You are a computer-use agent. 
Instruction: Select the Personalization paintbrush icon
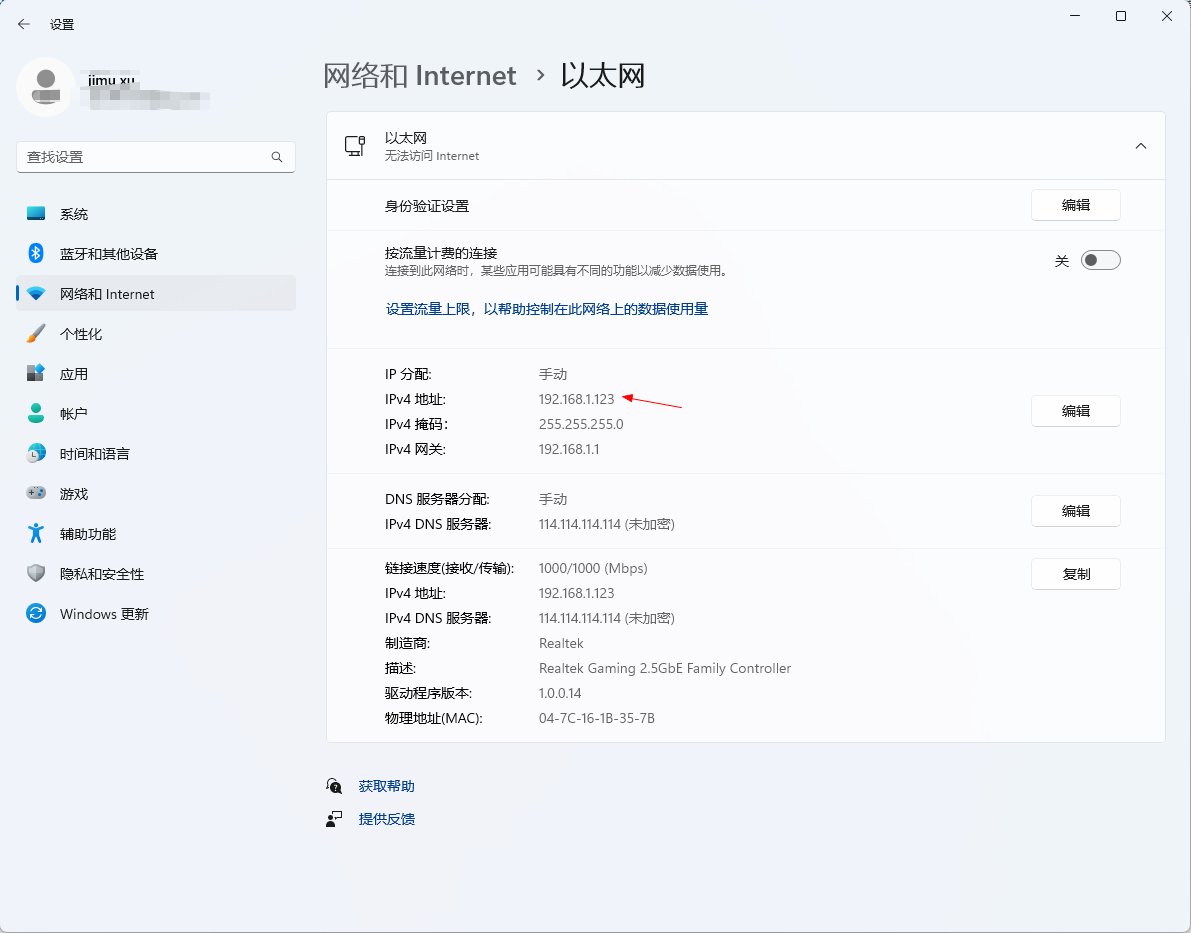[x=36, y=334]
